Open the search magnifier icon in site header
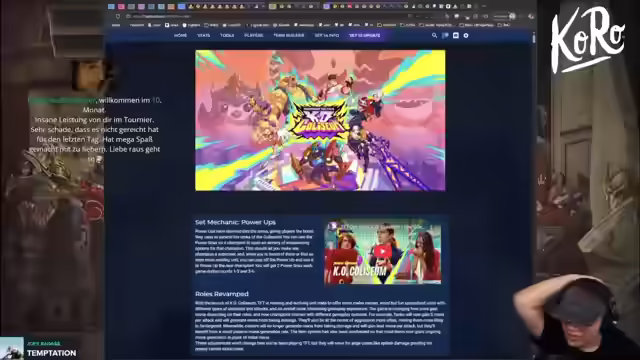The image size is (640, 360). 434,36
